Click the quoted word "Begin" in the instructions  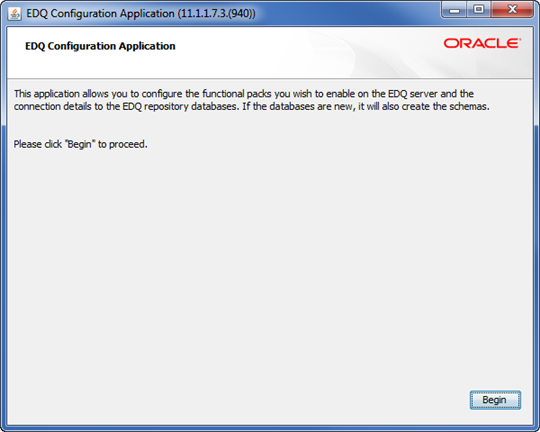(80, 144)
